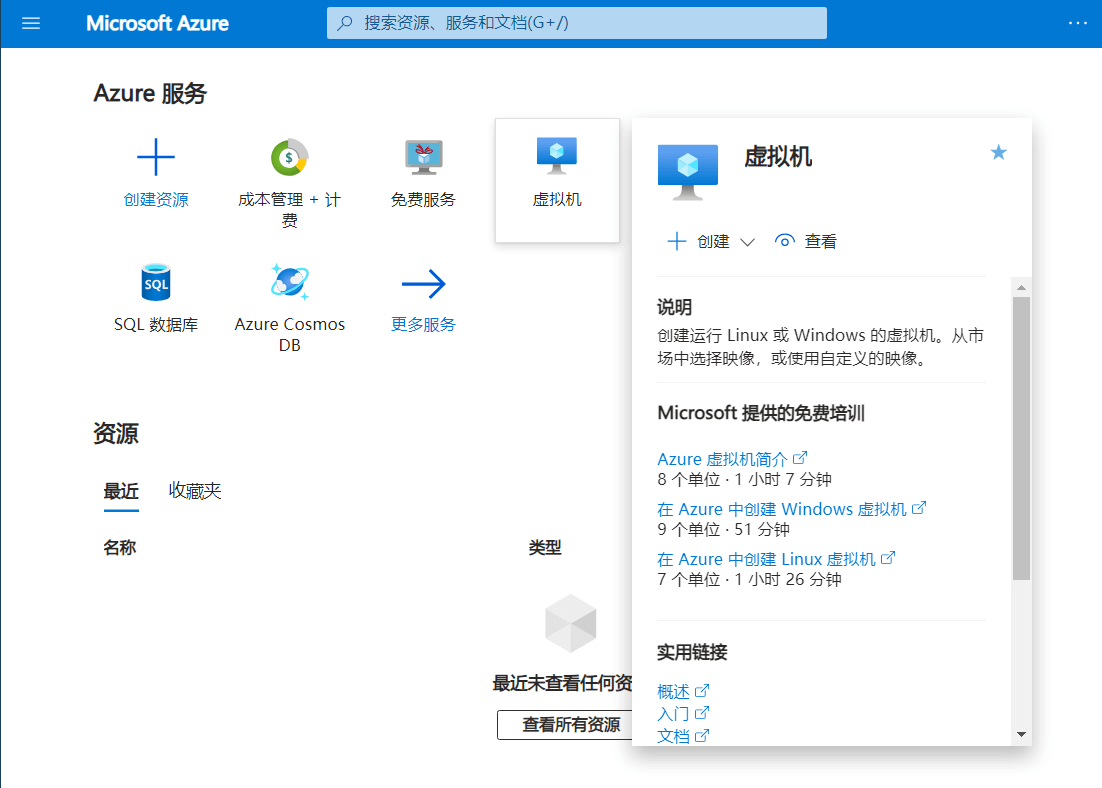Click the 更多服务 arrow icon
This screenshot has height=788, width=1102.
click(x=423, y=283)
